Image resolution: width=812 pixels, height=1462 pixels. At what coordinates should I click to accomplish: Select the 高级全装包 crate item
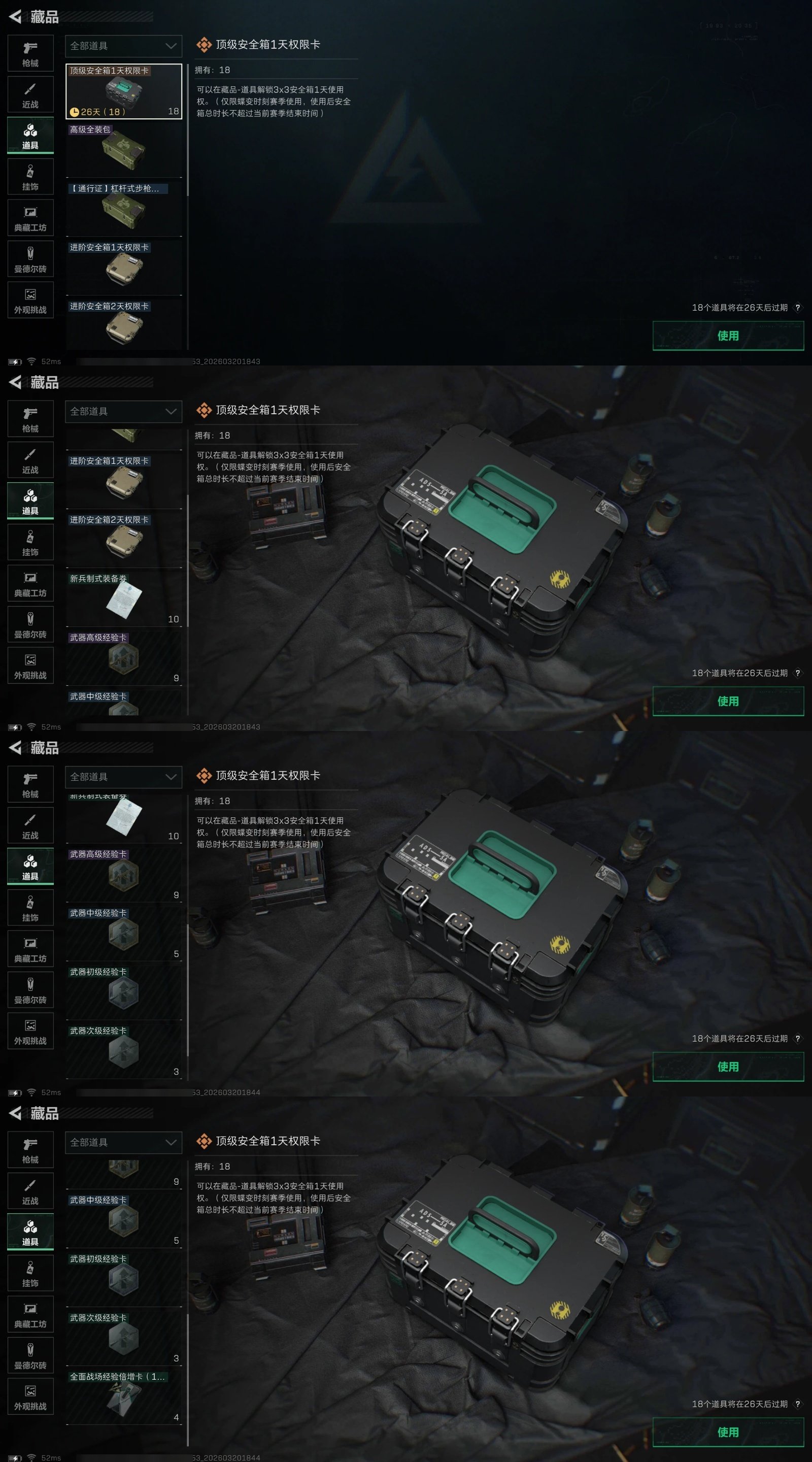pyautogui.click(x=124, y=150)
